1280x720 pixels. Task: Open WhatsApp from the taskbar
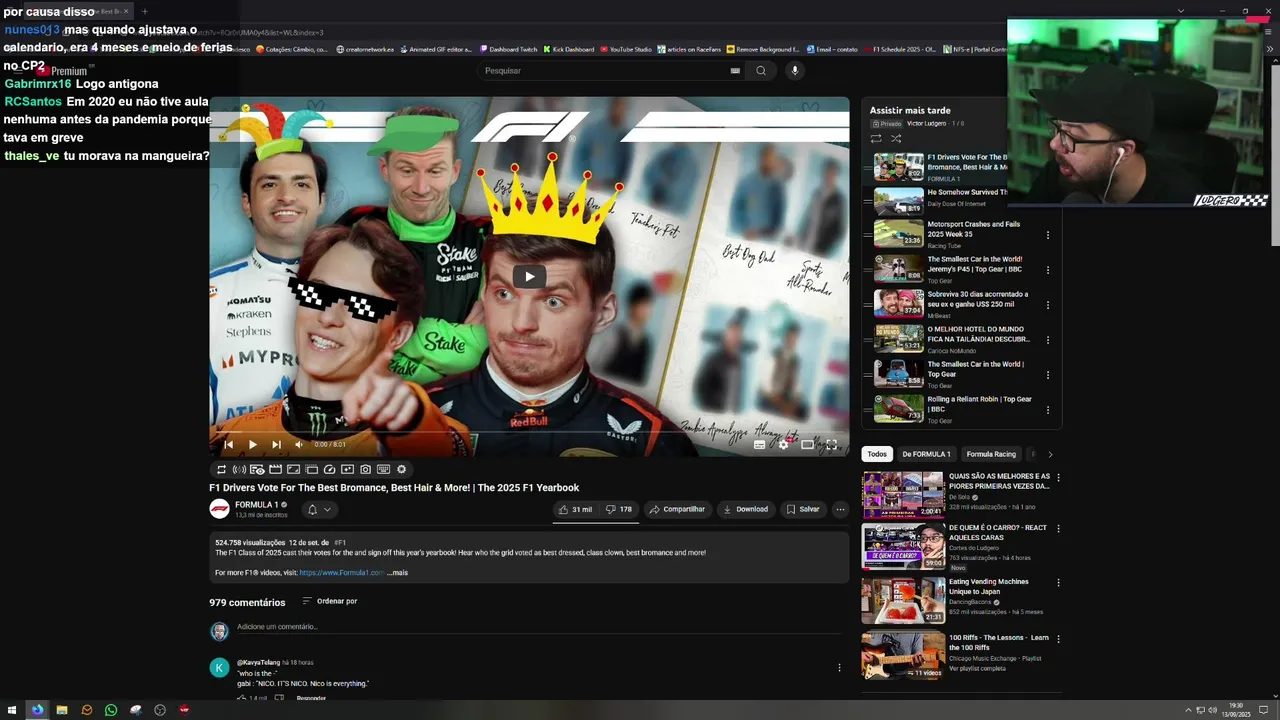coord(111,710)
